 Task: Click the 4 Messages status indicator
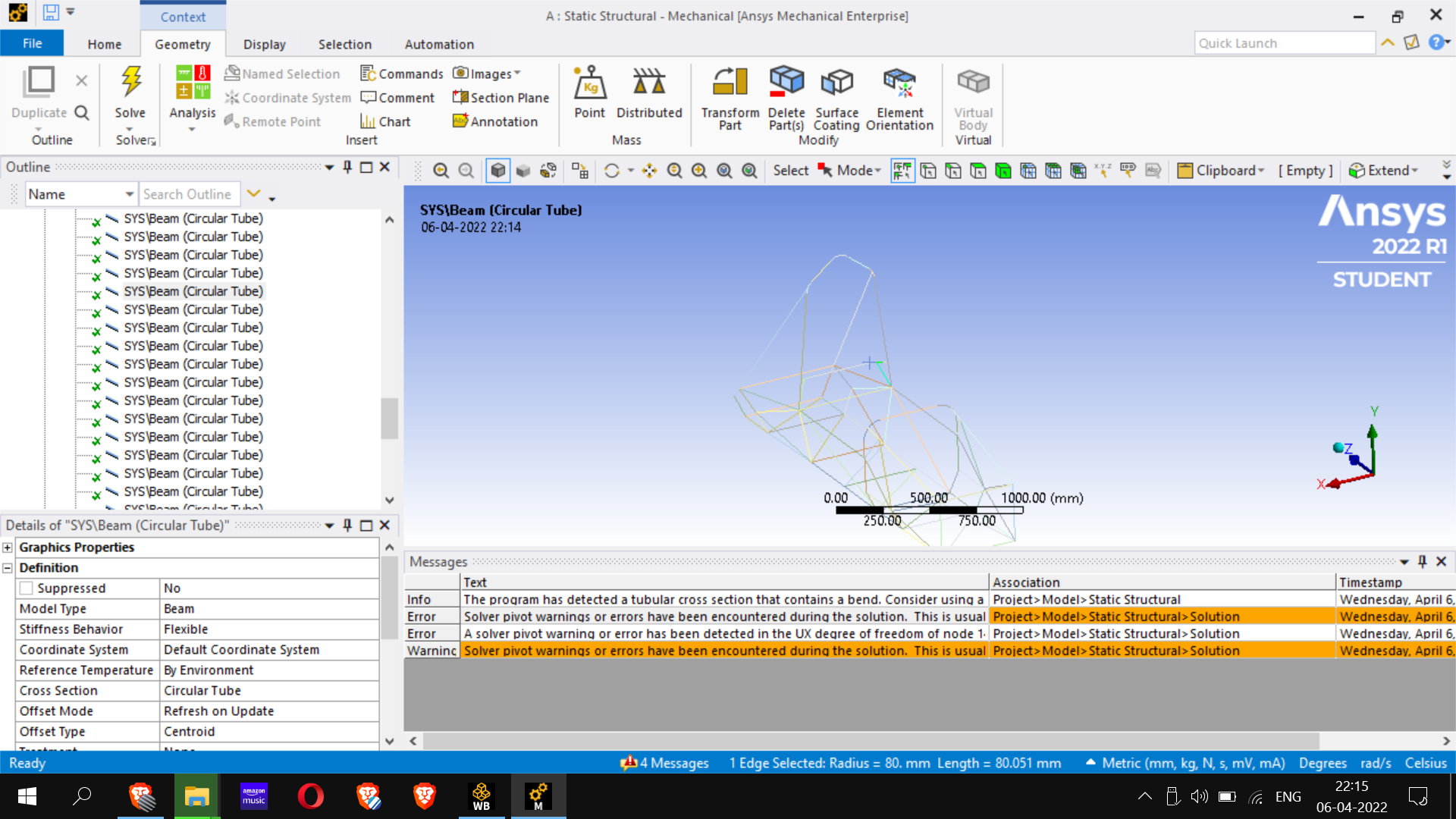tap(664, 763)
